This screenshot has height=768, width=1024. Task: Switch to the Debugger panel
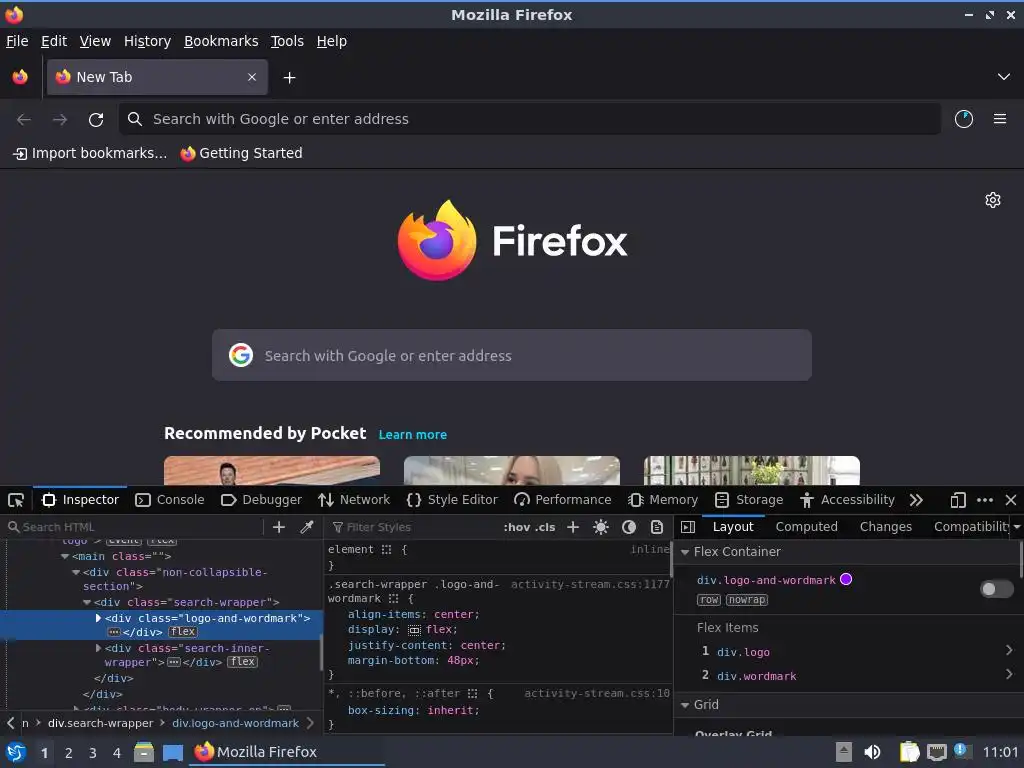tap(261, 500)
